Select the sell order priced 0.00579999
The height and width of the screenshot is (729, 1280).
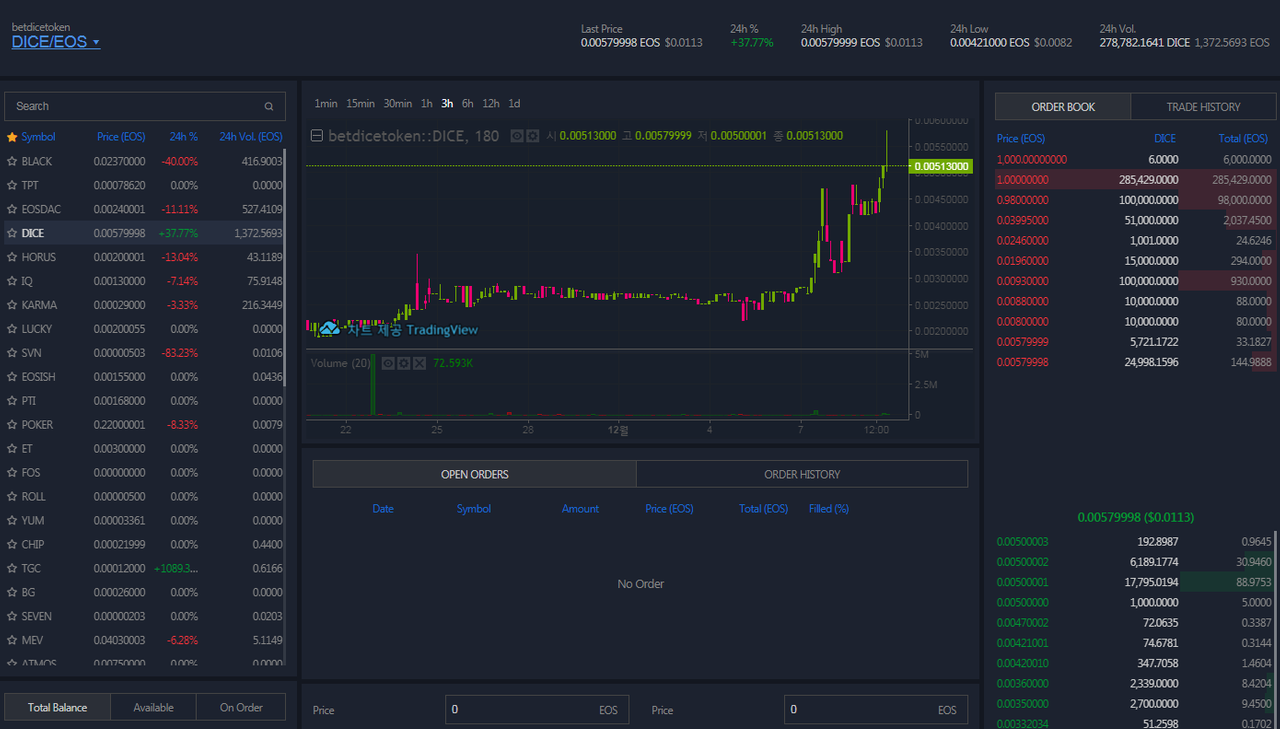tap(1136, 342)
